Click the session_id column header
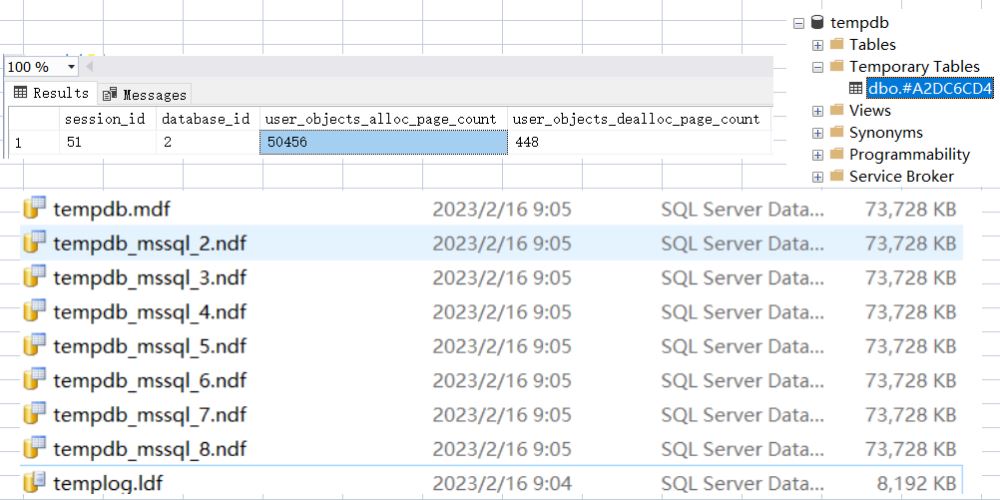1000x500 pixels. coord(105,119)
